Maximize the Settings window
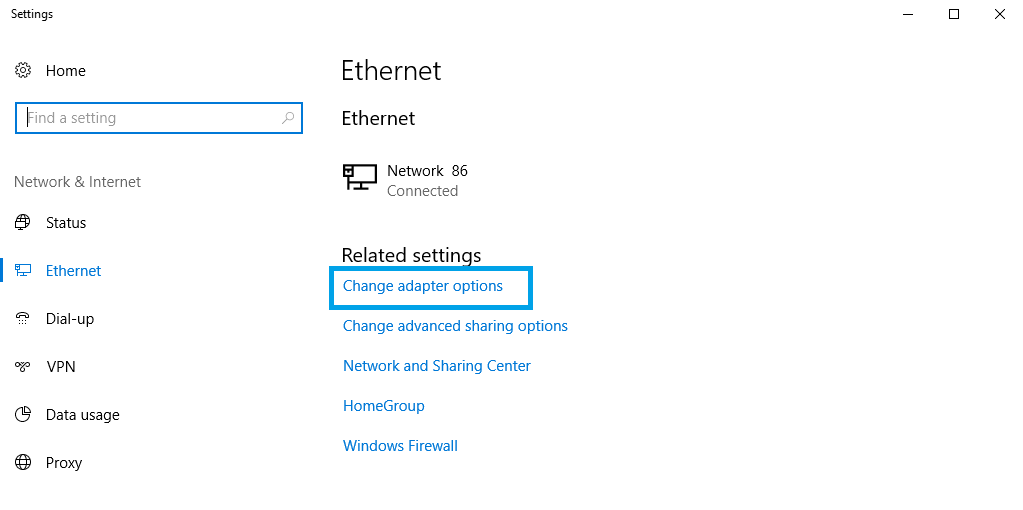The image size is (1023, 510). click(954, 14)
